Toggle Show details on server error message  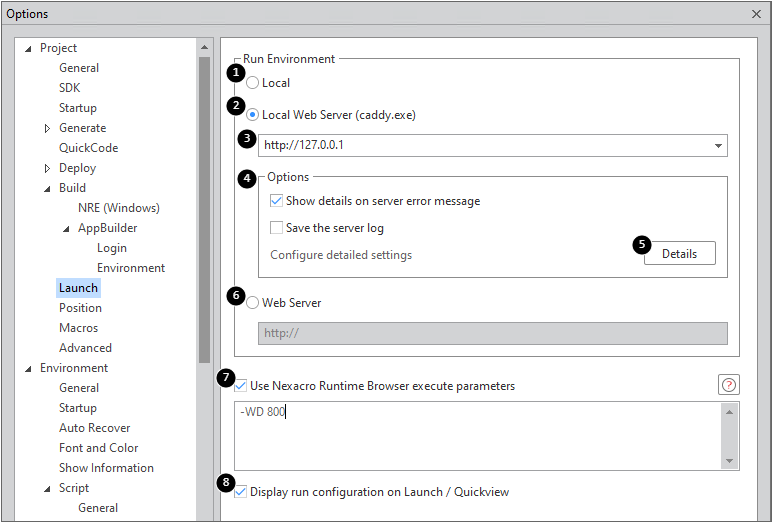pyautogui.click(x=277, y=201)
